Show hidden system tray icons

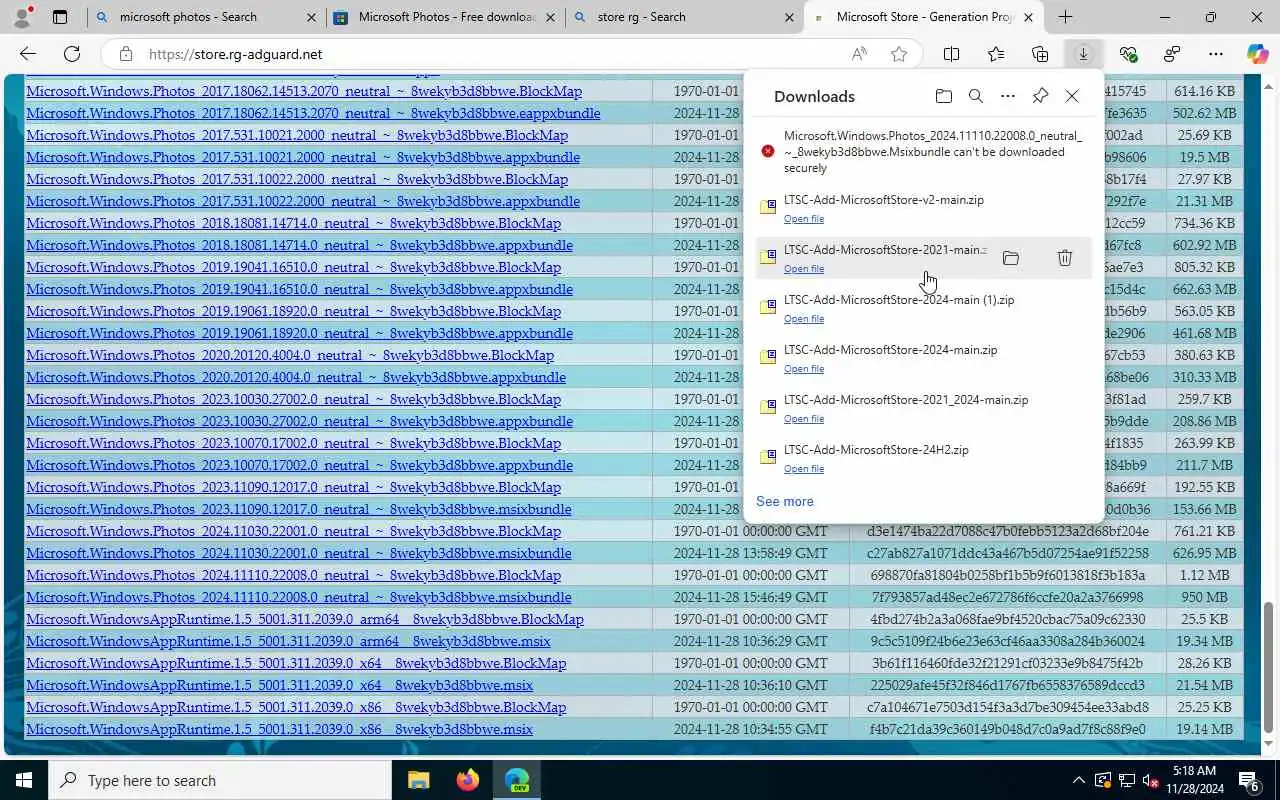1078,780
